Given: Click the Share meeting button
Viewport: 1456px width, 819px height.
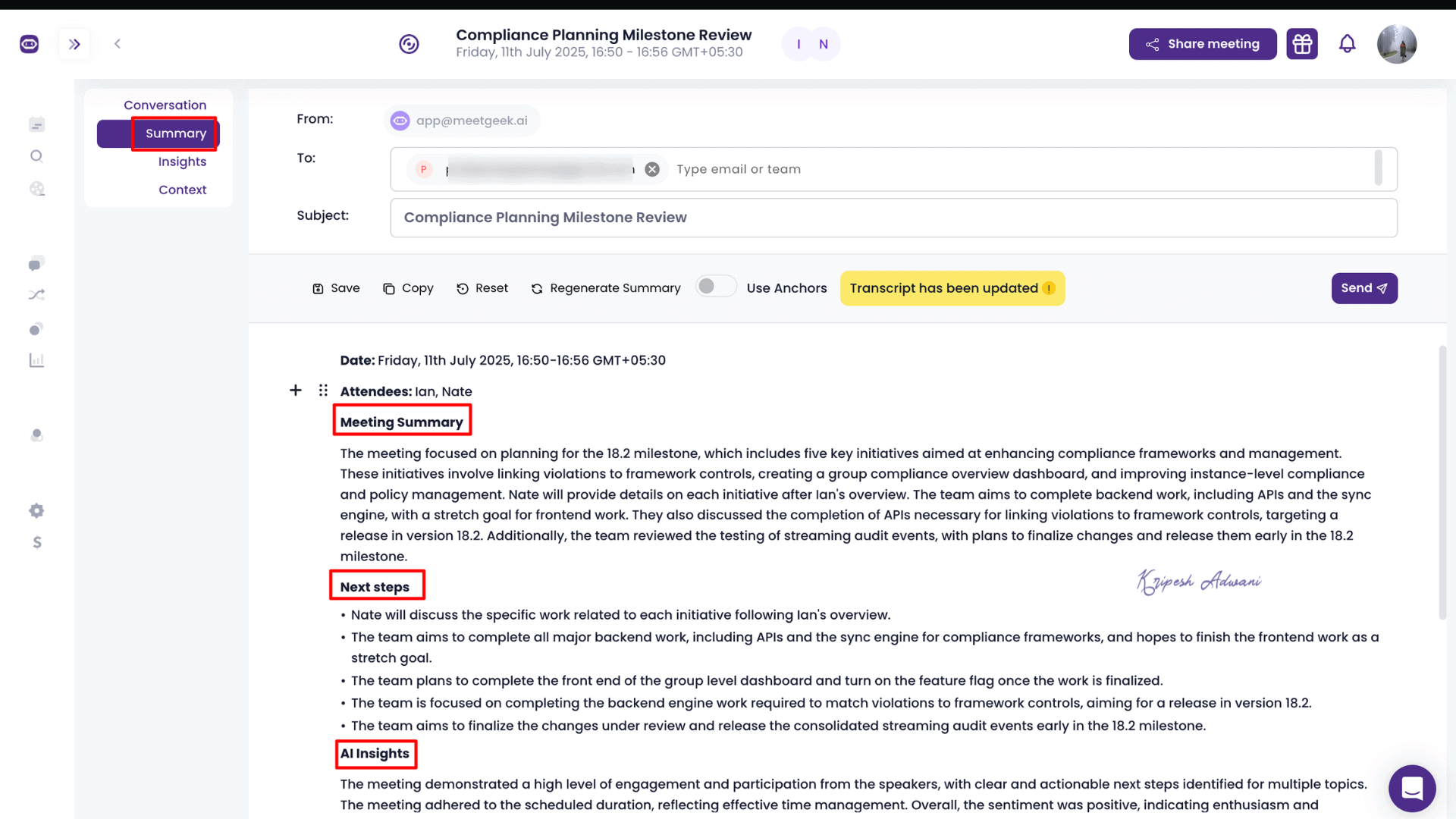Looking at the screenshot, I should tap(1202, 44).
